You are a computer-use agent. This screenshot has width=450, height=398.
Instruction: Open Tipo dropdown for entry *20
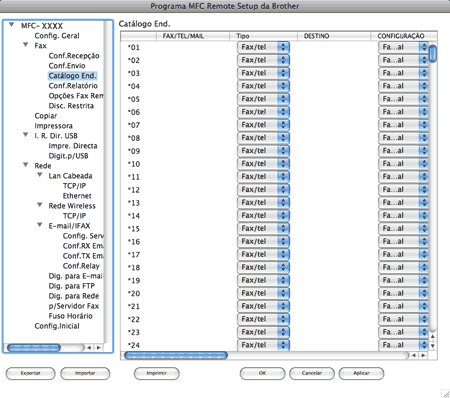click(x=263, y=293)
